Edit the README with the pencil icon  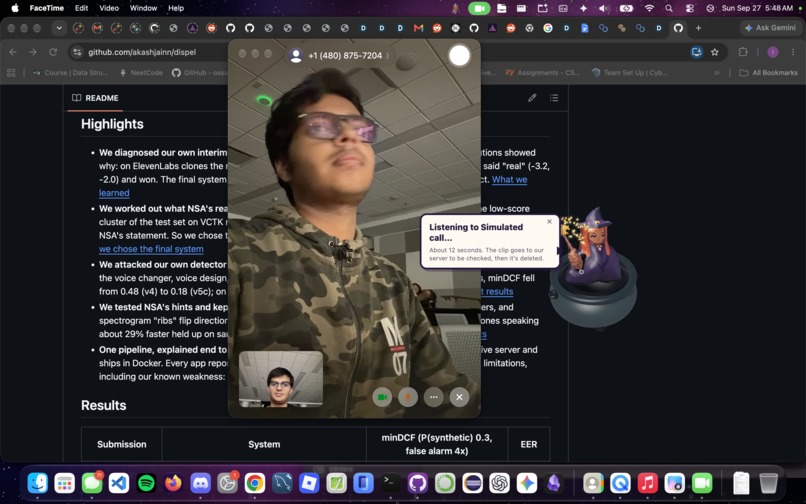tap(532, 97)
